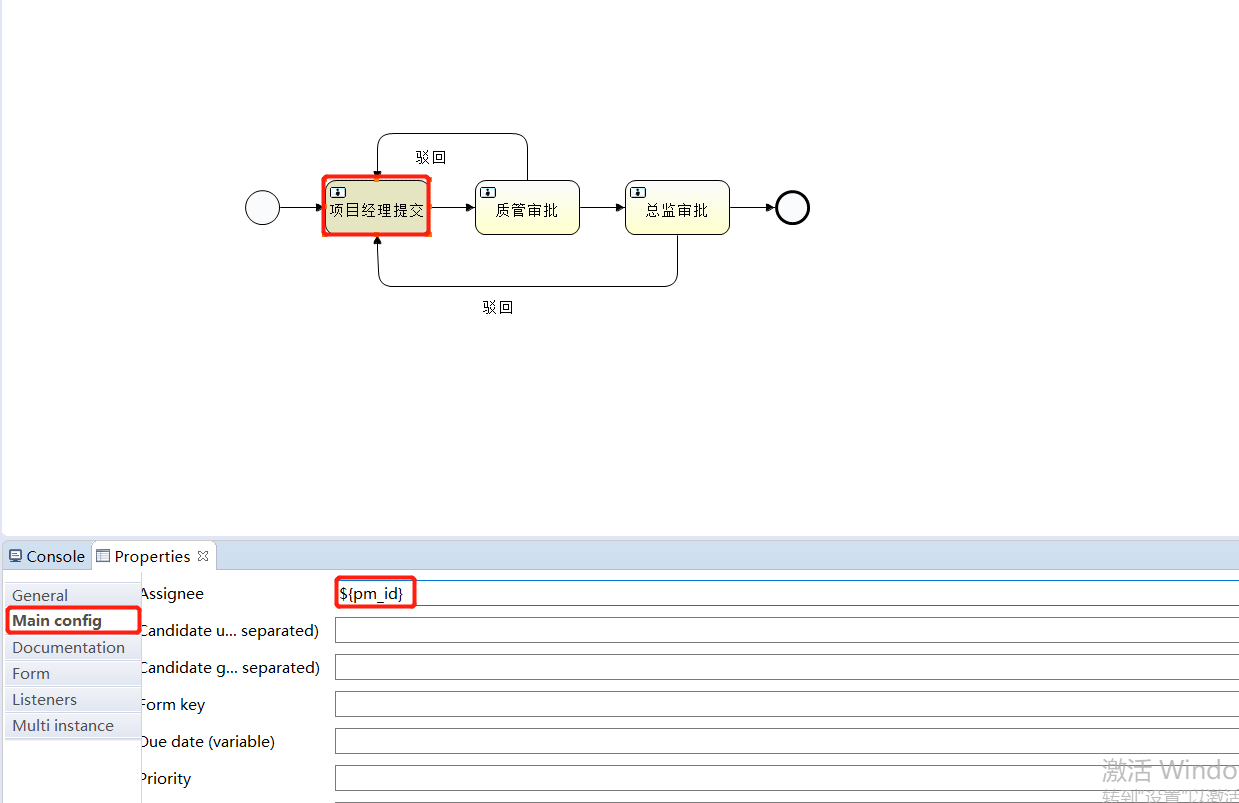Select the upper 驳回 sequence flow

(430, 157)
